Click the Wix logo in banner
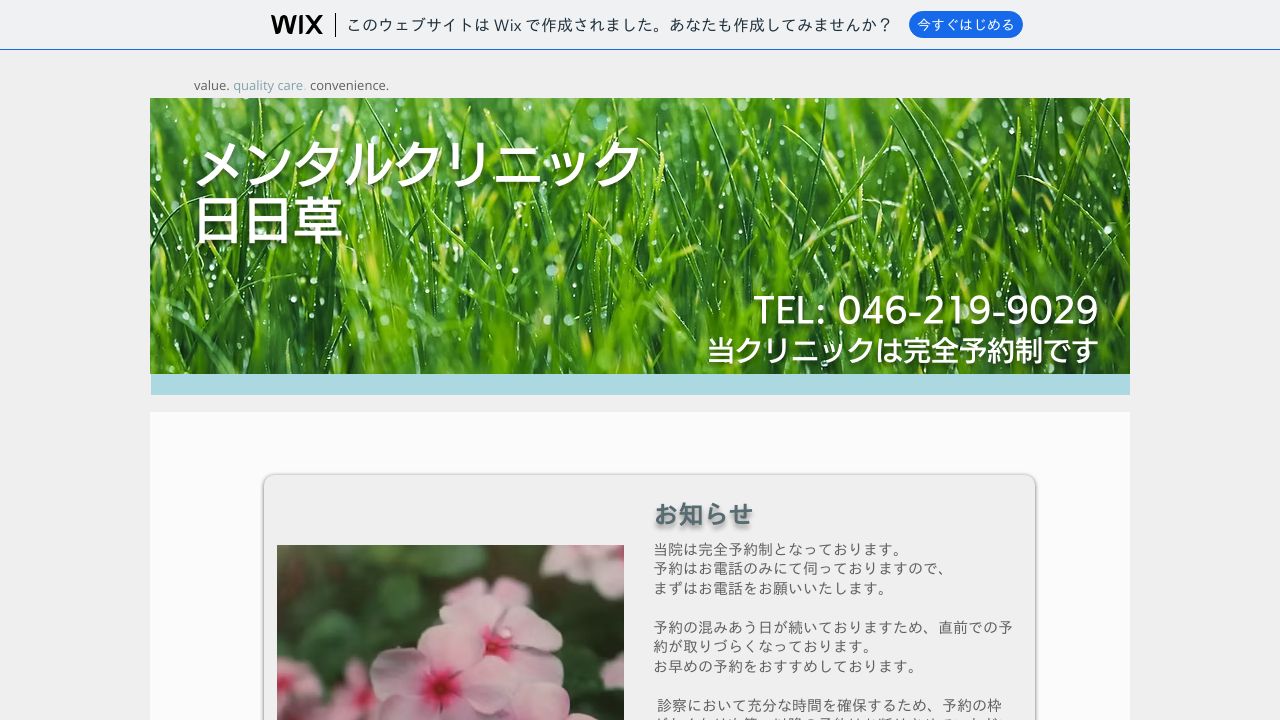The height and width of the screenshot is (720, 1280). (x=296, y=25)
